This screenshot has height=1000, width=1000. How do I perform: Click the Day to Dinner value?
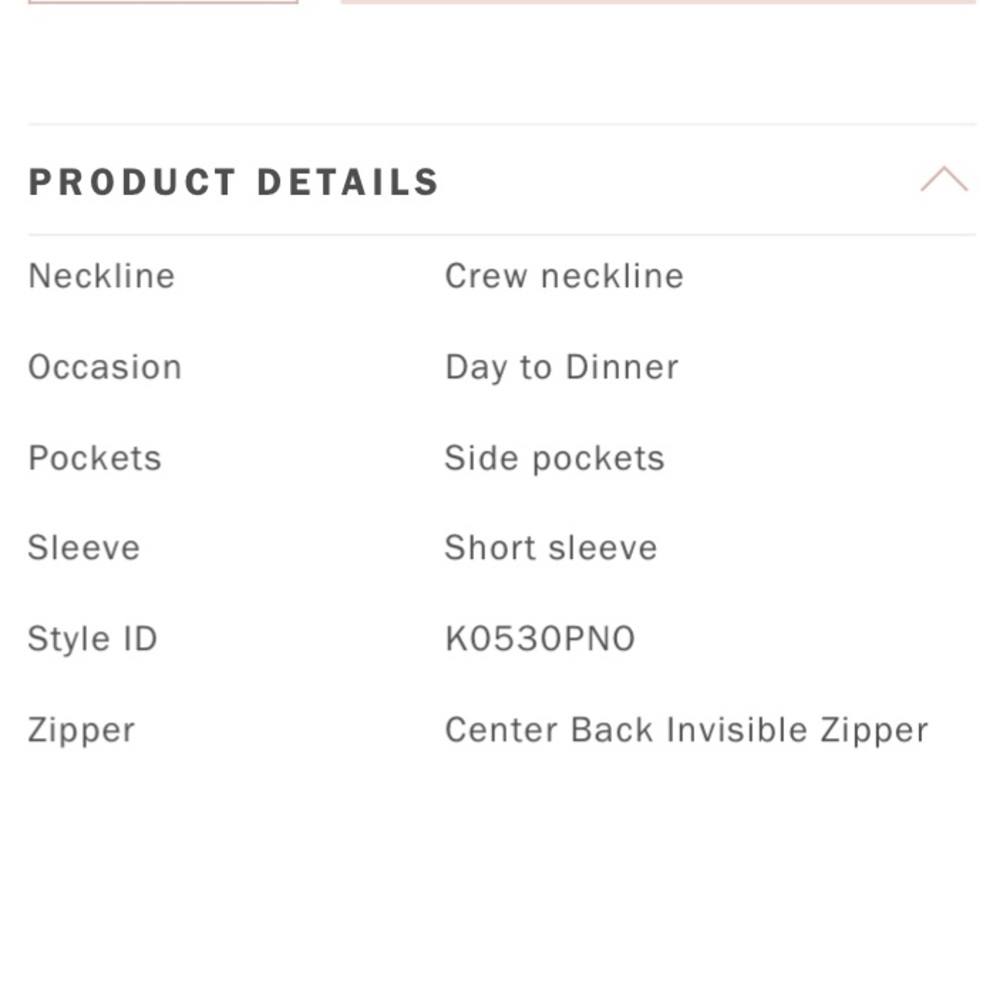coord(562,368)
